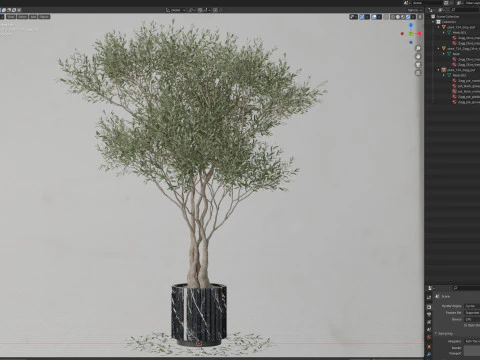Click the outliner search field
Image resolution: width=480 pixels, height=360 pixels.
coord(465,10)
